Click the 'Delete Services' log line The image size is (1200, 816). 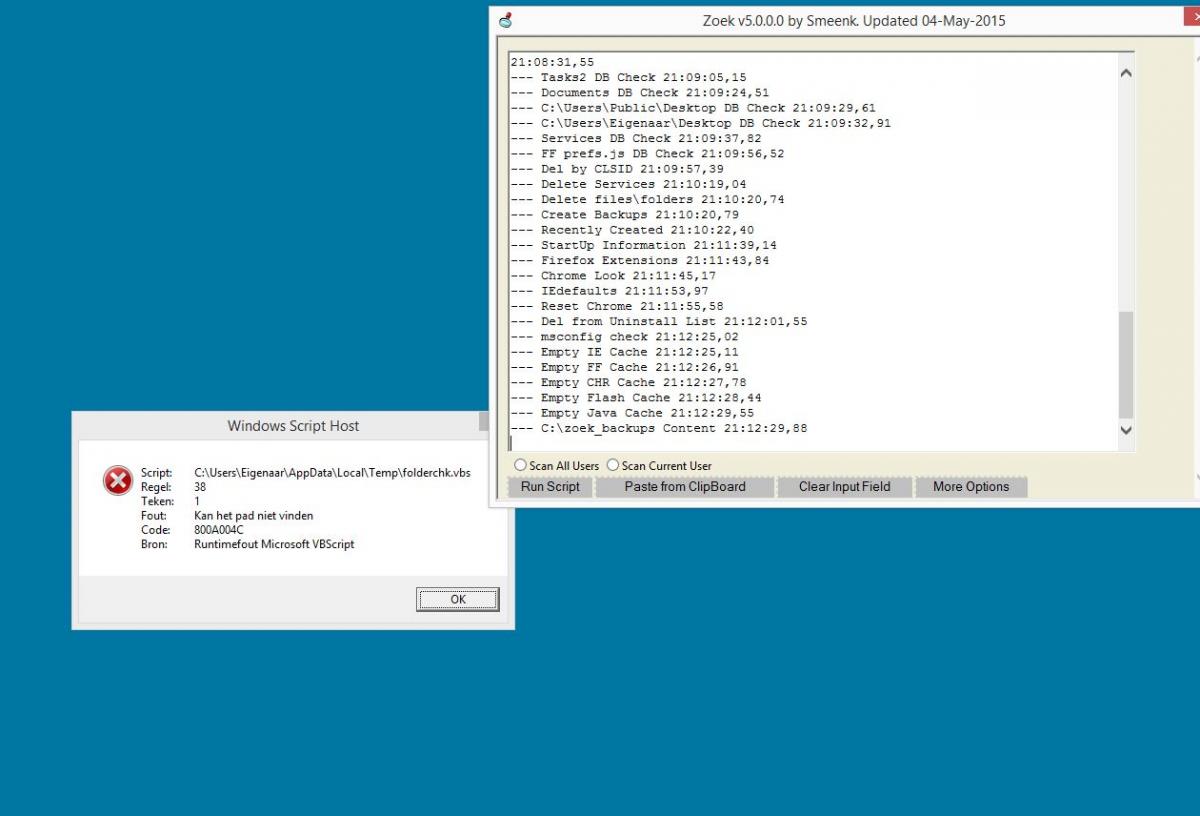point(628,184)
